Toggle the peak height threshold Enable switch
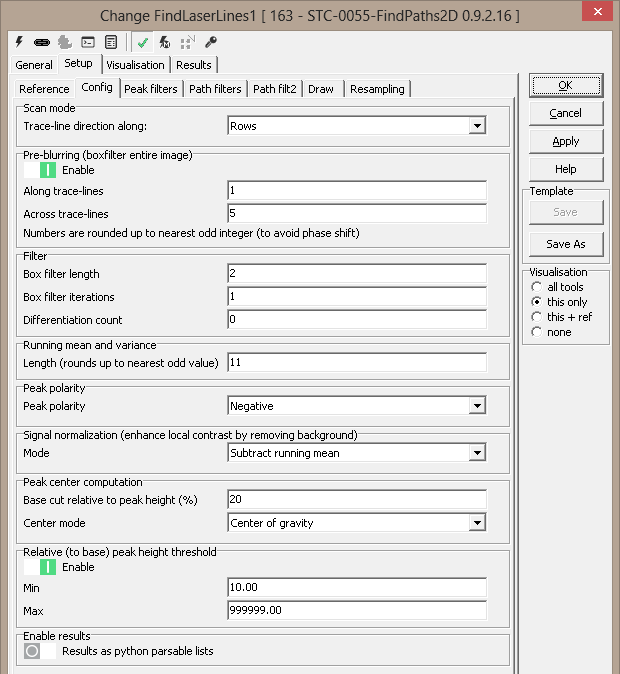This screenshot has height=674, width=620. [x=40, y=567]
